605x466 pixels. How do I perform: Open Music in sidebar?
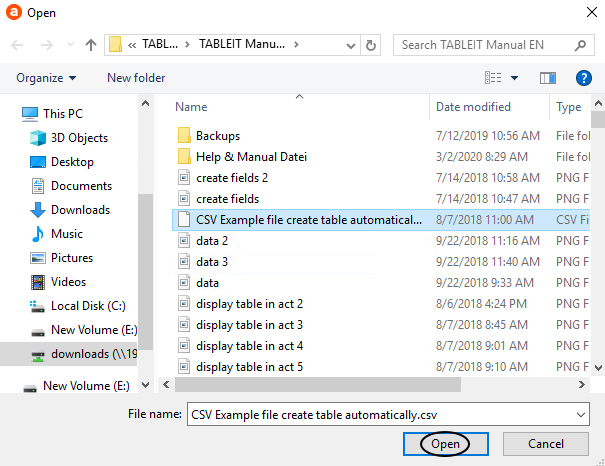pyautogui.click(x=57, y=234)
